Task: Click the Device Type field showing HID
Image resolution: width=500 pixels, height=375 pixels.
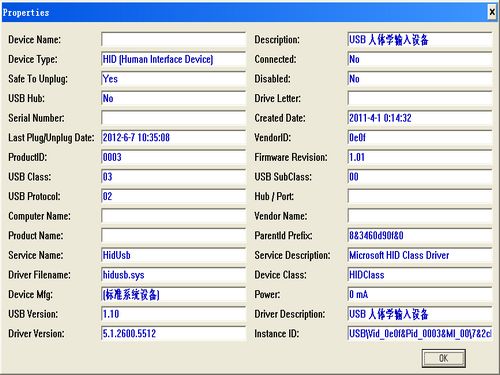Action: coord(173,59)
